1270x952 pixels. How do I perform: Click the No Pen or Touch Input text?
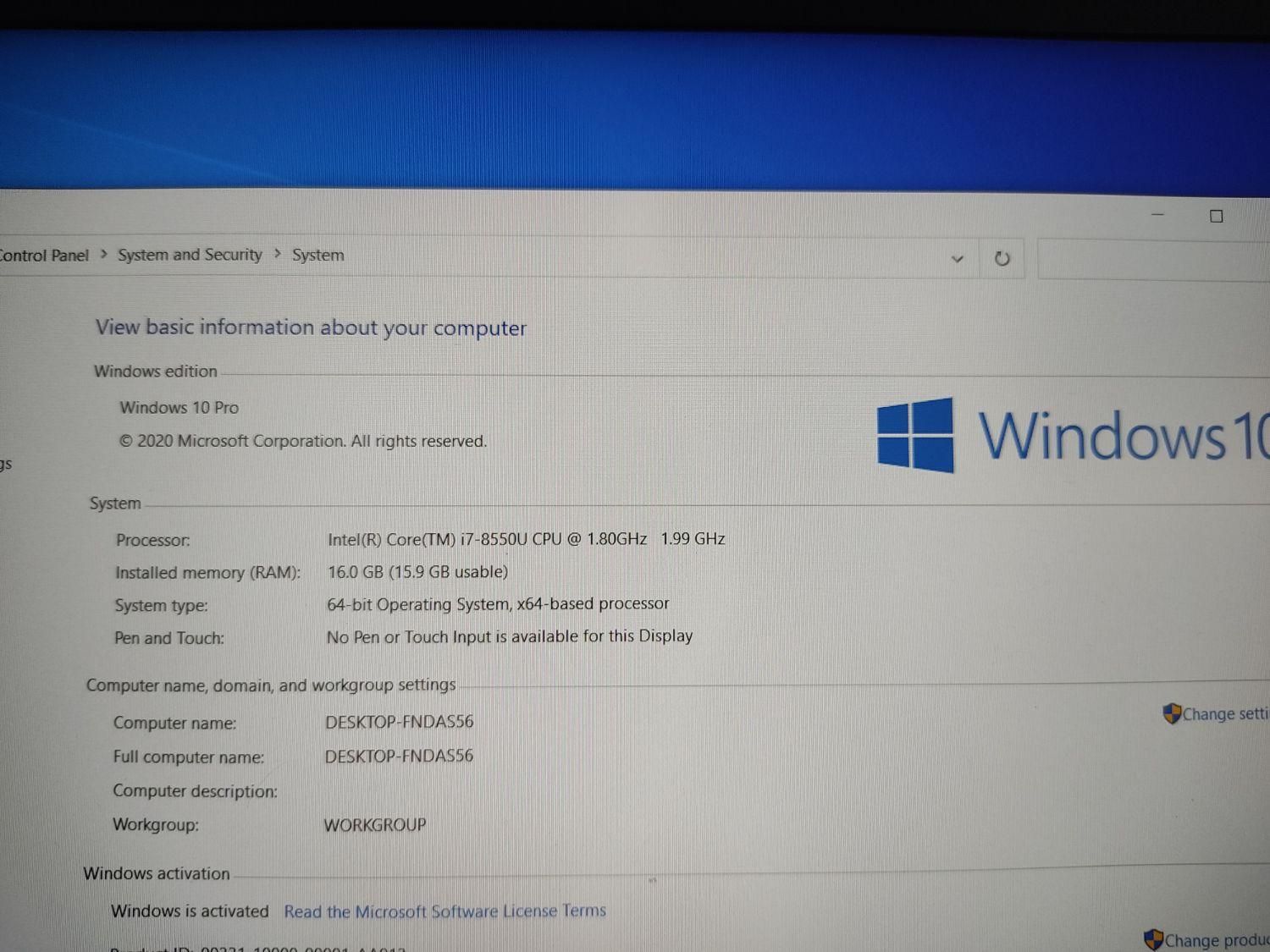pyautogui.click(x=510, y=636)
